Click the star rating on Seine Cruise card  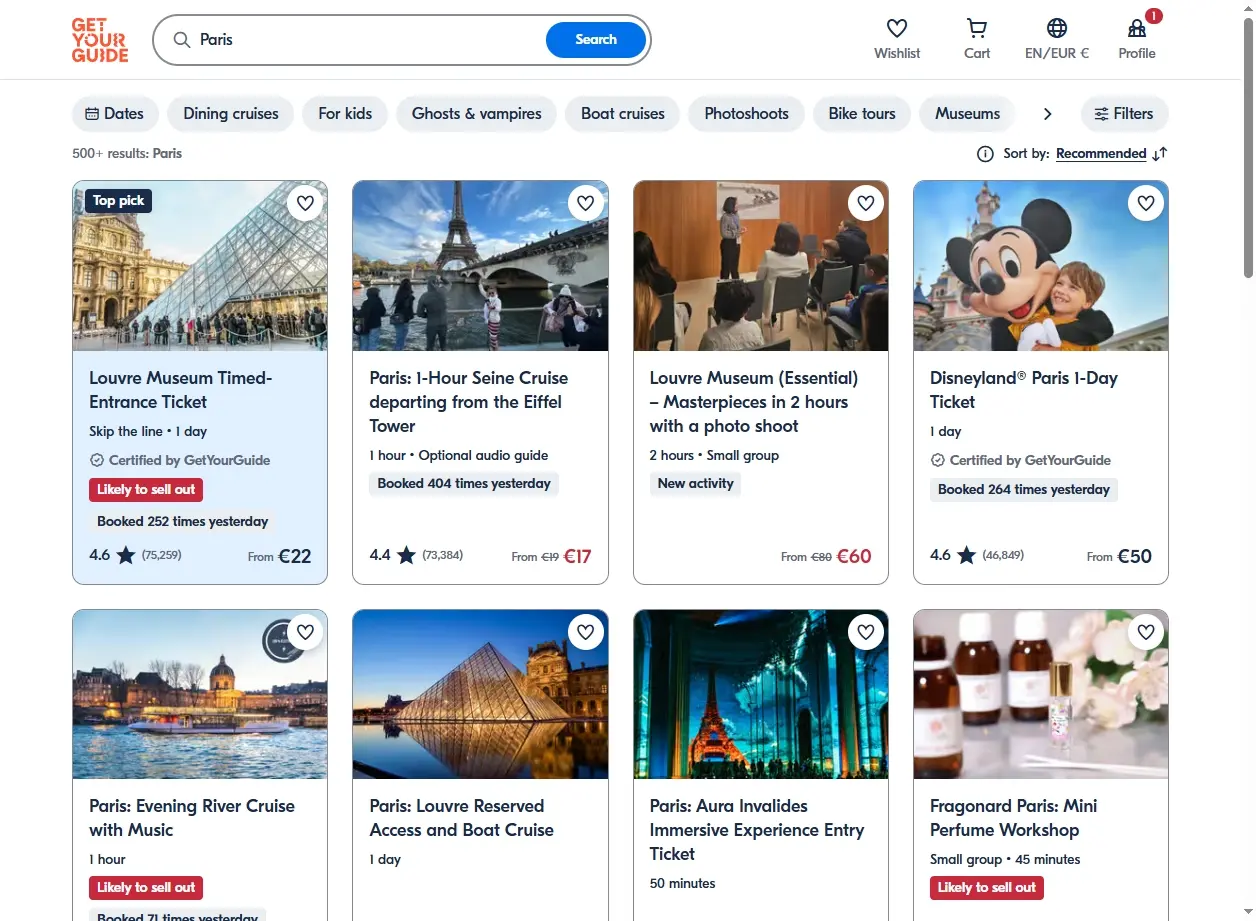tap(406, 555)
